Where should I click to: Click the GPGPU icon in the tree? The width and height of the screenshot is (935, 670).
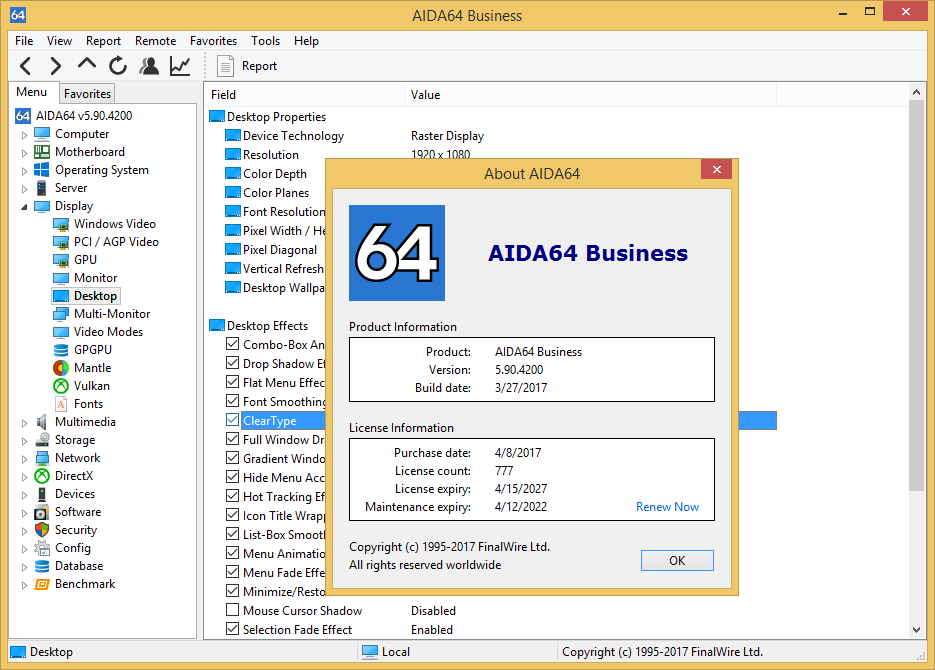61,350
